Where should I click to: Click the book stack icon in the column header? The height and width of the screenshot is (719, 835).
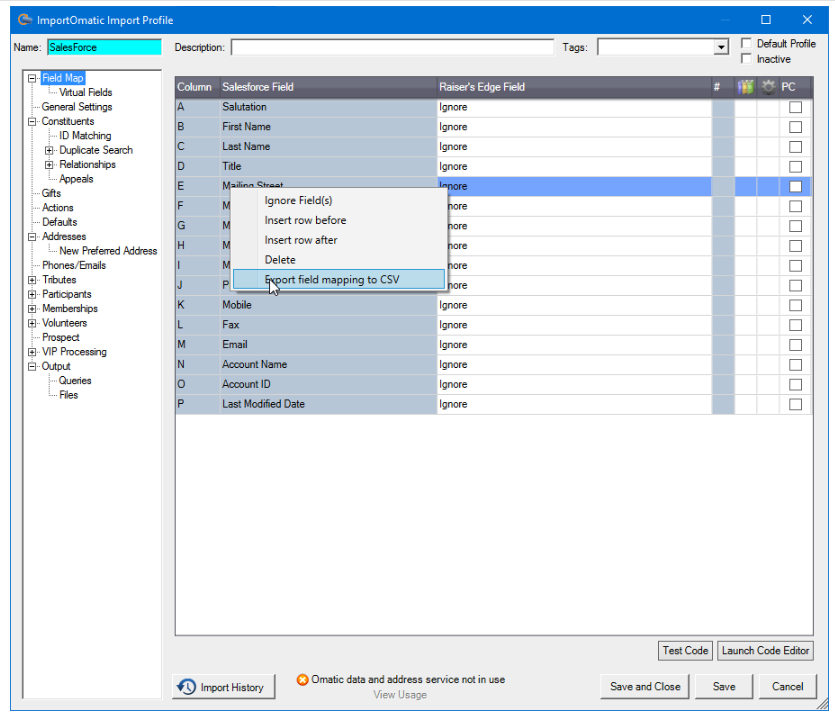(x=745, y=87)
